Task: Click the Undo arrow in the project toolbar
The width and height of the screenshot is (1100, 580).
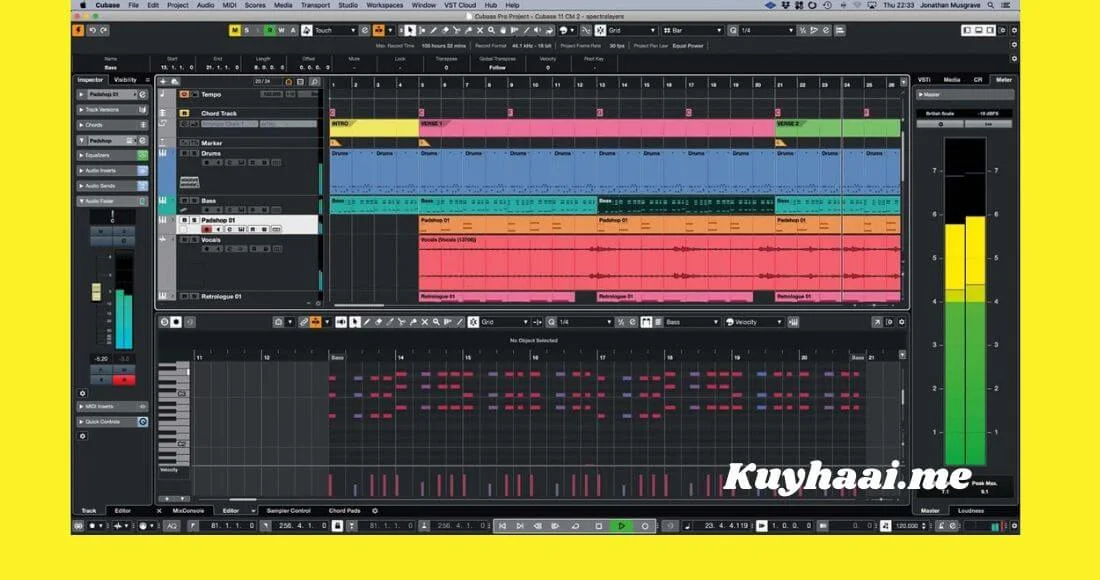Action: [x=93, y=30]
